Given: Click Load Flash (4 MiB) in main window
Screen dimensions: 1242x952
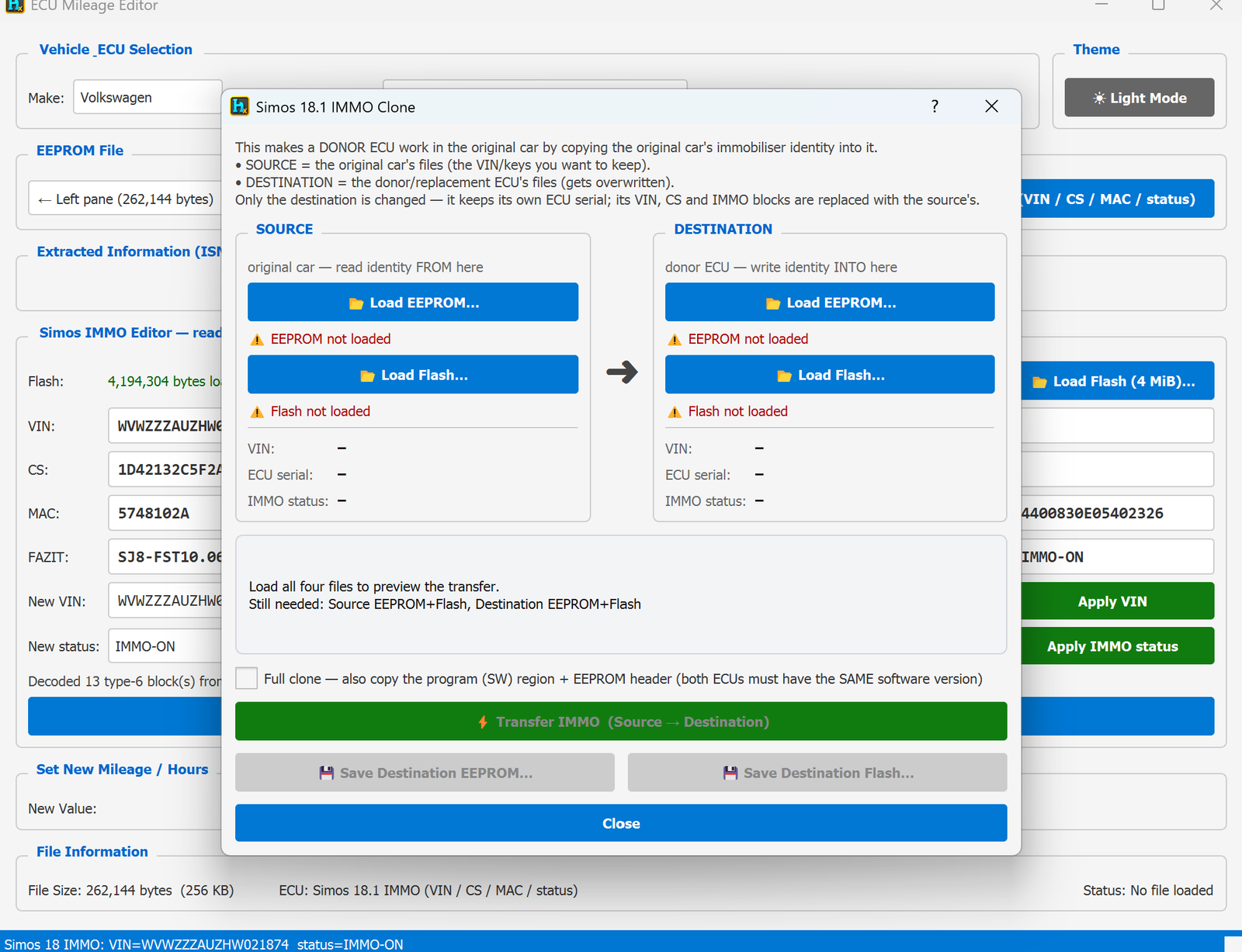Looking at the screenshot, I should tap(1116, 381).
